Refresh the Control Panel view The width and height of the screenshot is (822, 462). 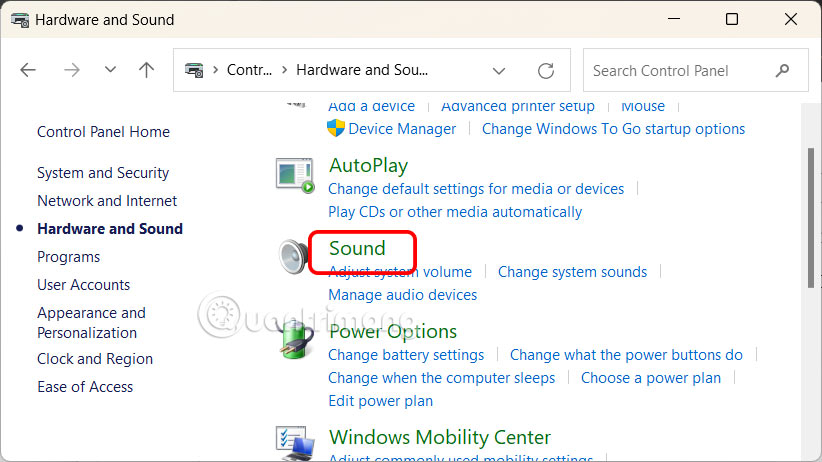point(546,71)
